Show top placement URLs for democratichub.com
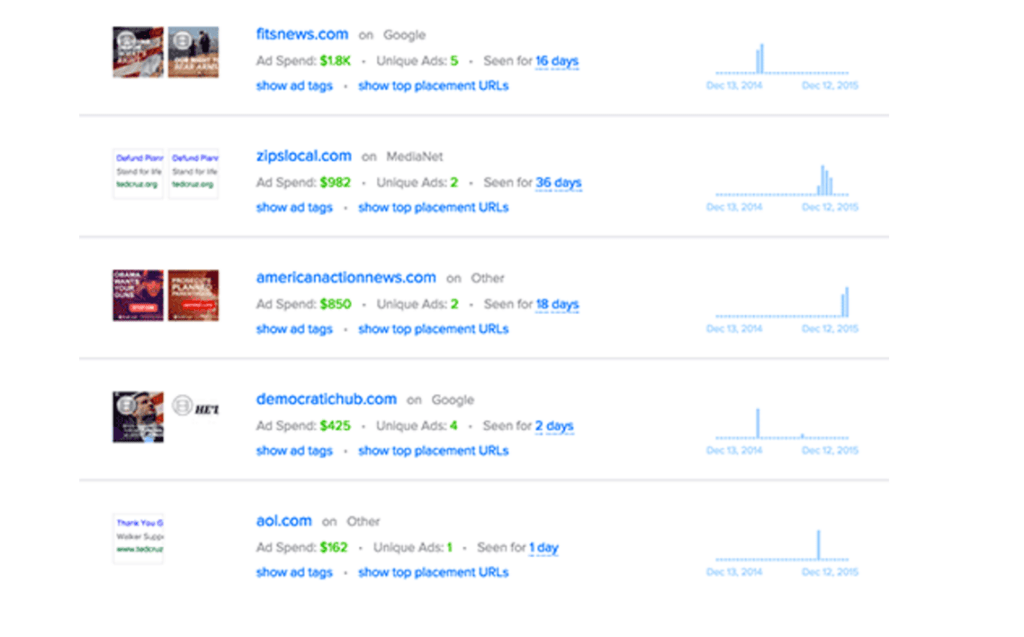This screenshot has height=637, width=1024. [433, 450]
